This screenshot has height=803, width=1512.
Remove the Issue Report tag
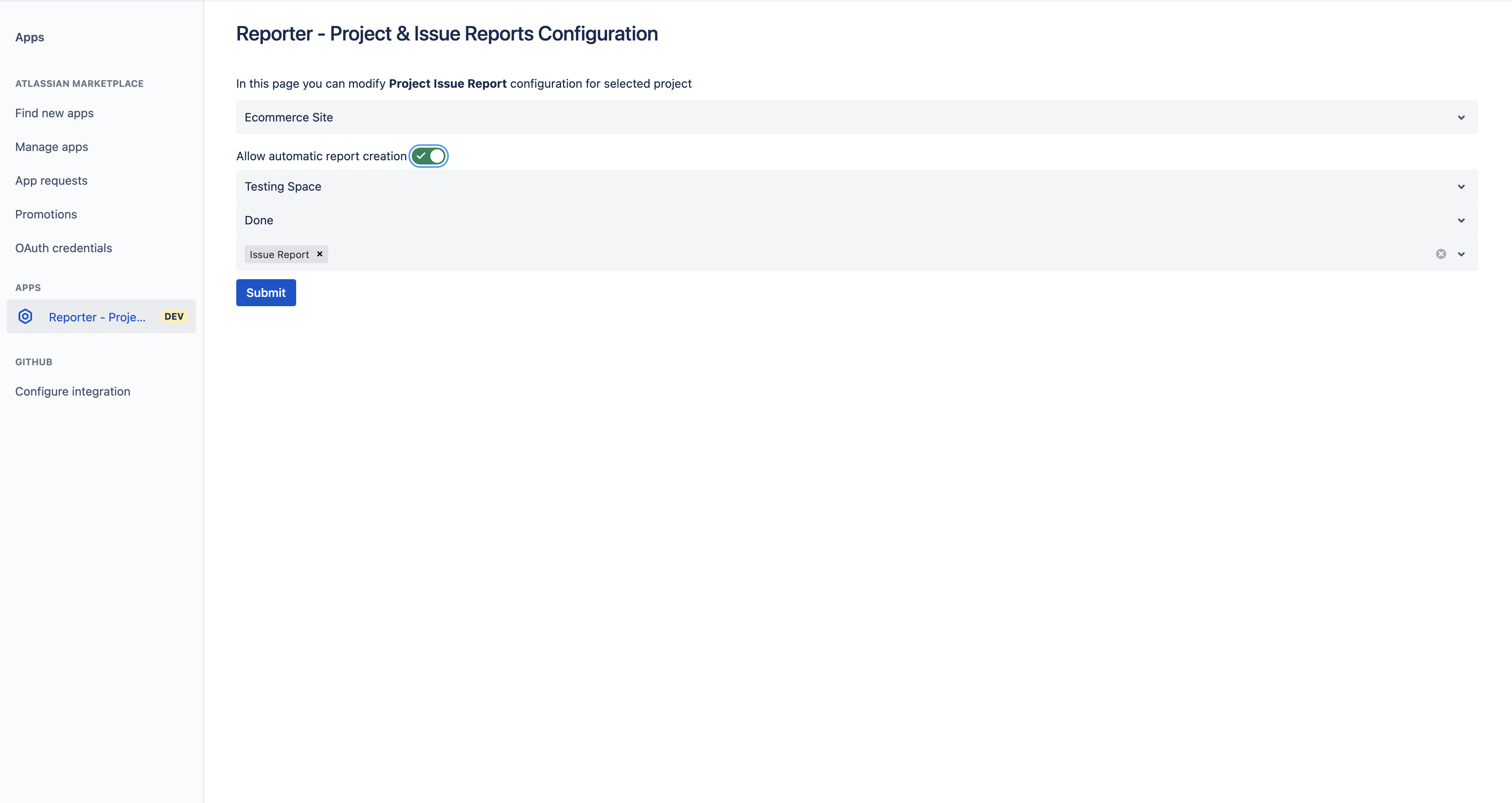320,254
